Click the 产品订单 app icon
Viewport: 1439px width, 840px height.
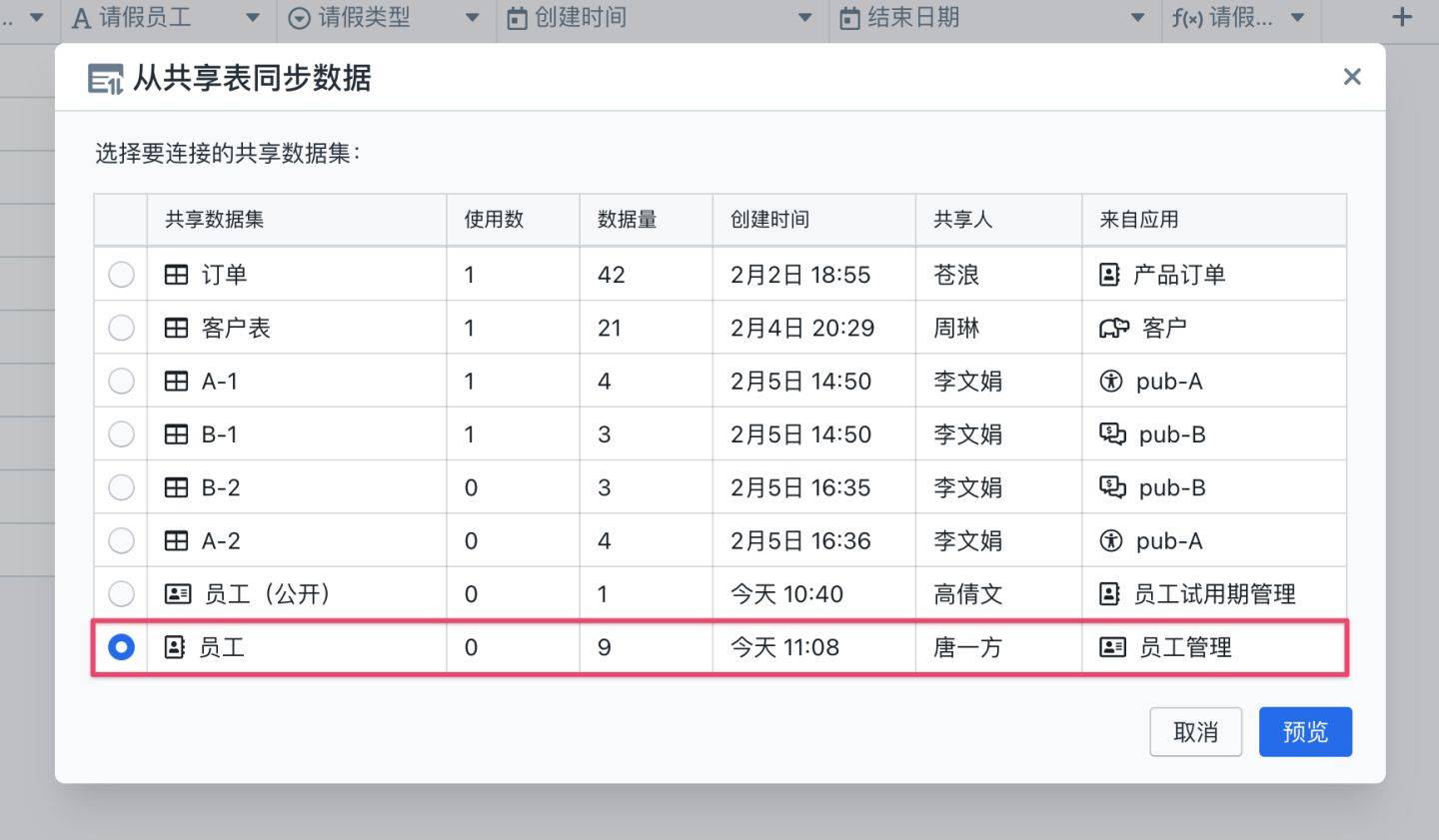1109,275
